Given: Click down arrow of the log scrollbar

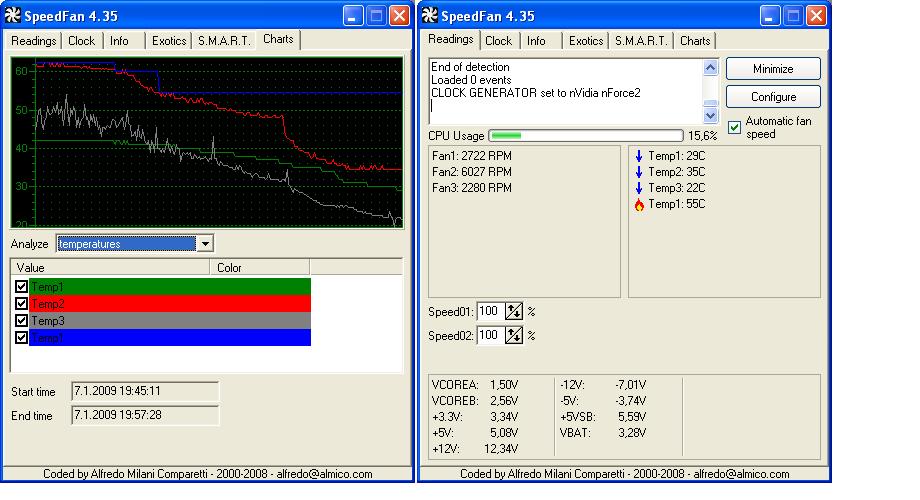Looking at the screenshot, I should (711, 115).
